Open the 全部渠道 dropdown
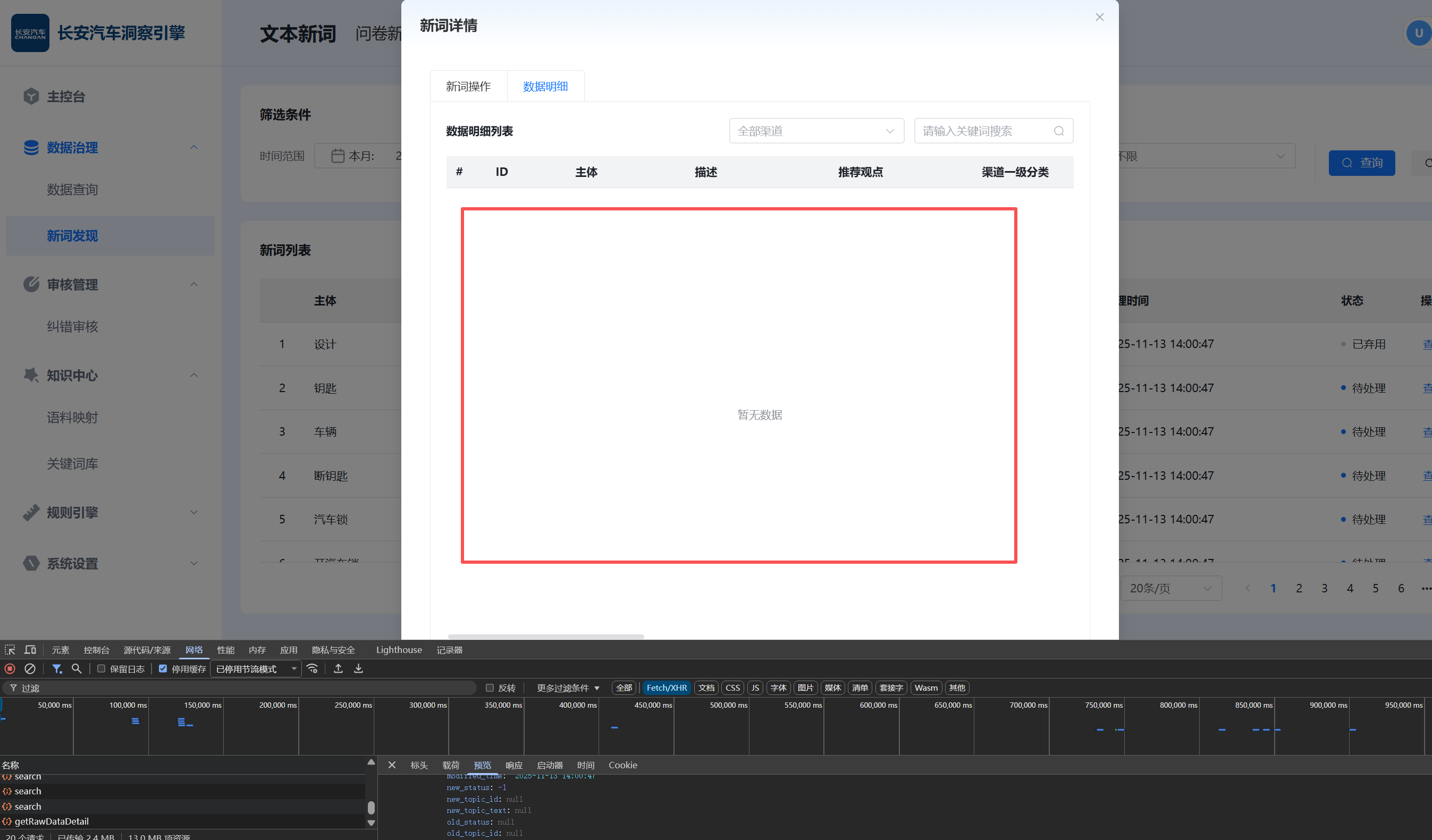Viewport: 1432px width, 840px height. click(816, 131)
